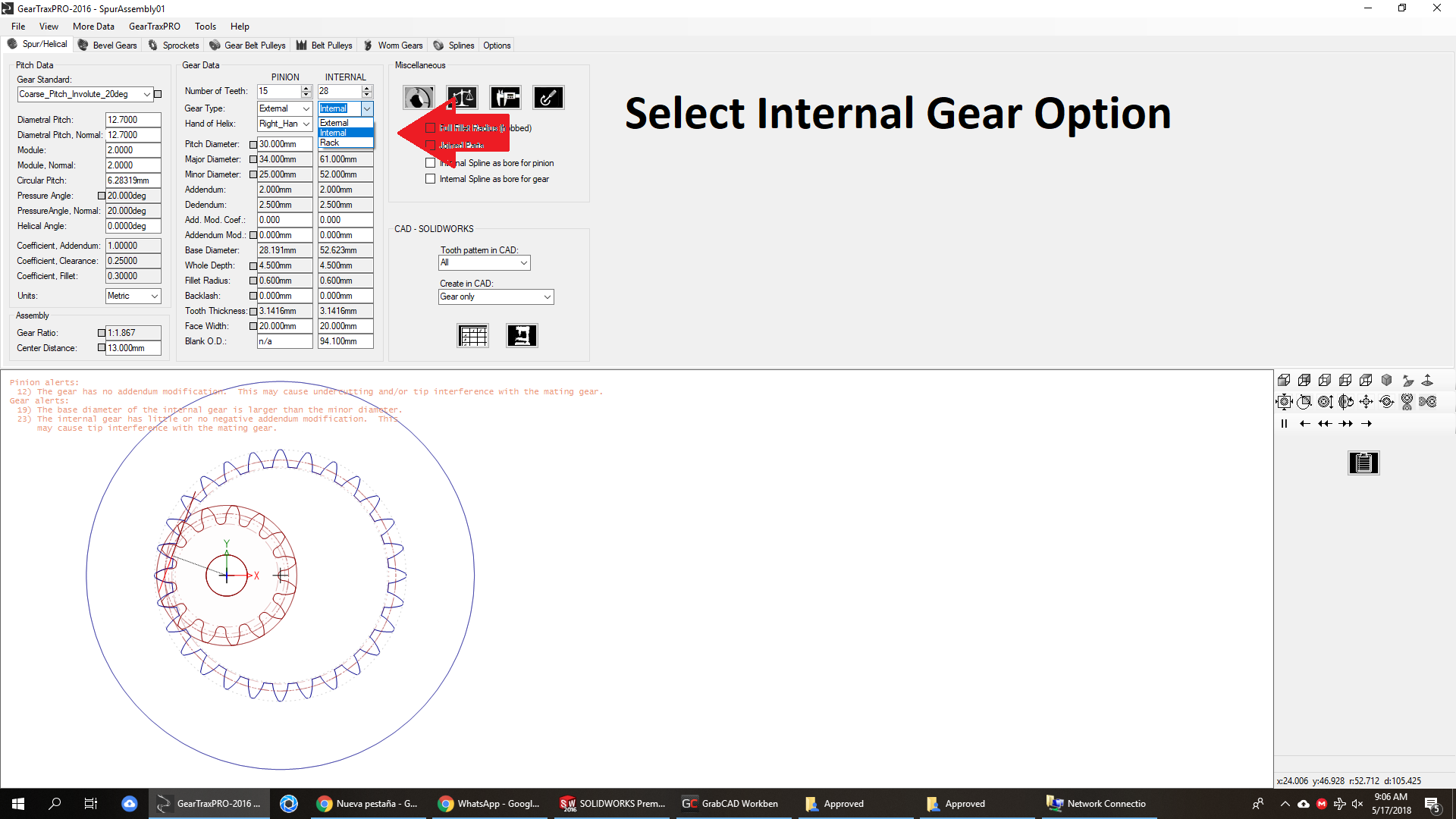Enable Internal Spline as bore for gear
Screen dimensions: 1456x819
pos(431,179)
